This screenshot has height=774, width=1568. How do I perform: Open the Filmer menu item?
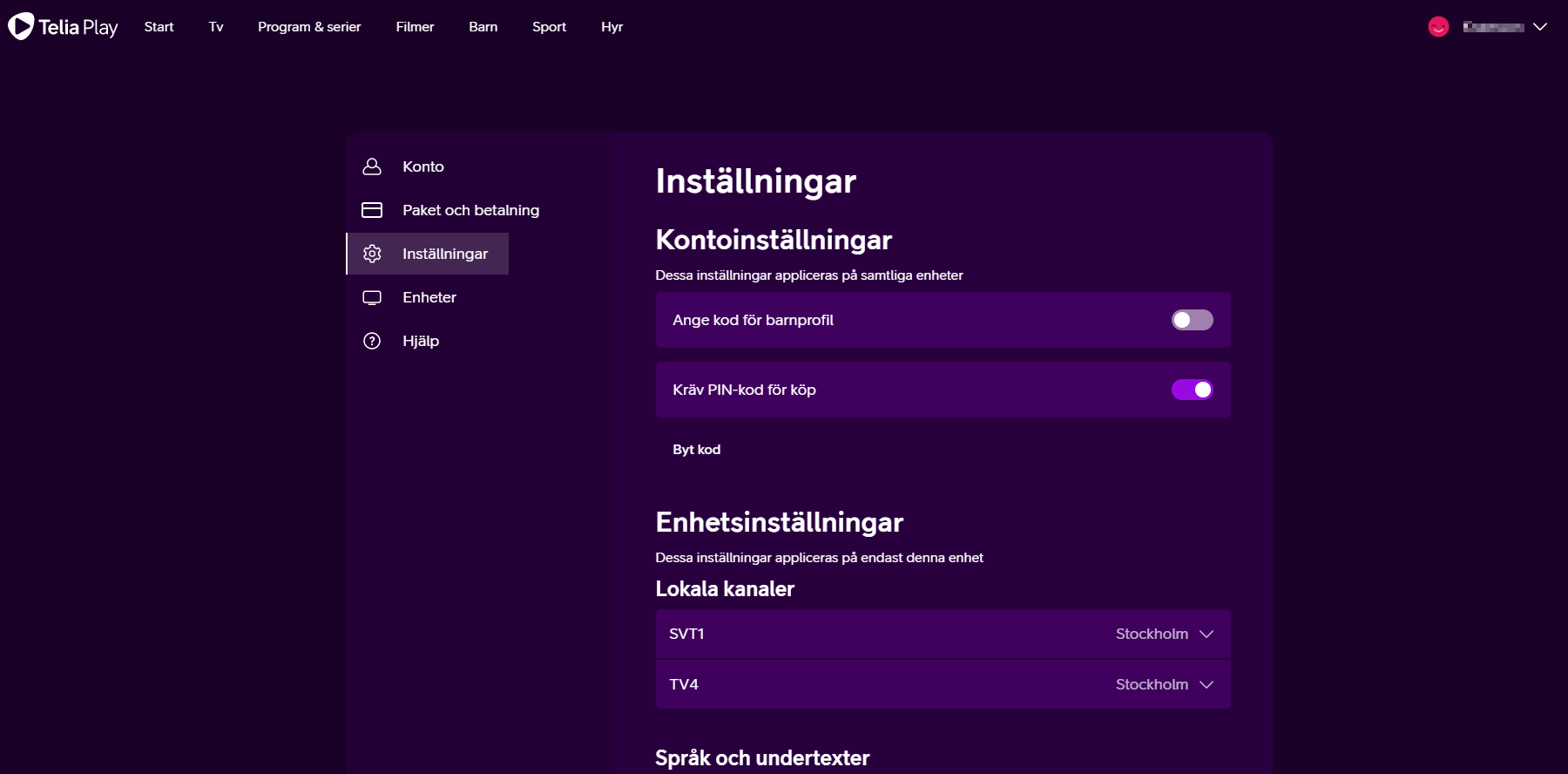click(415, 27)
